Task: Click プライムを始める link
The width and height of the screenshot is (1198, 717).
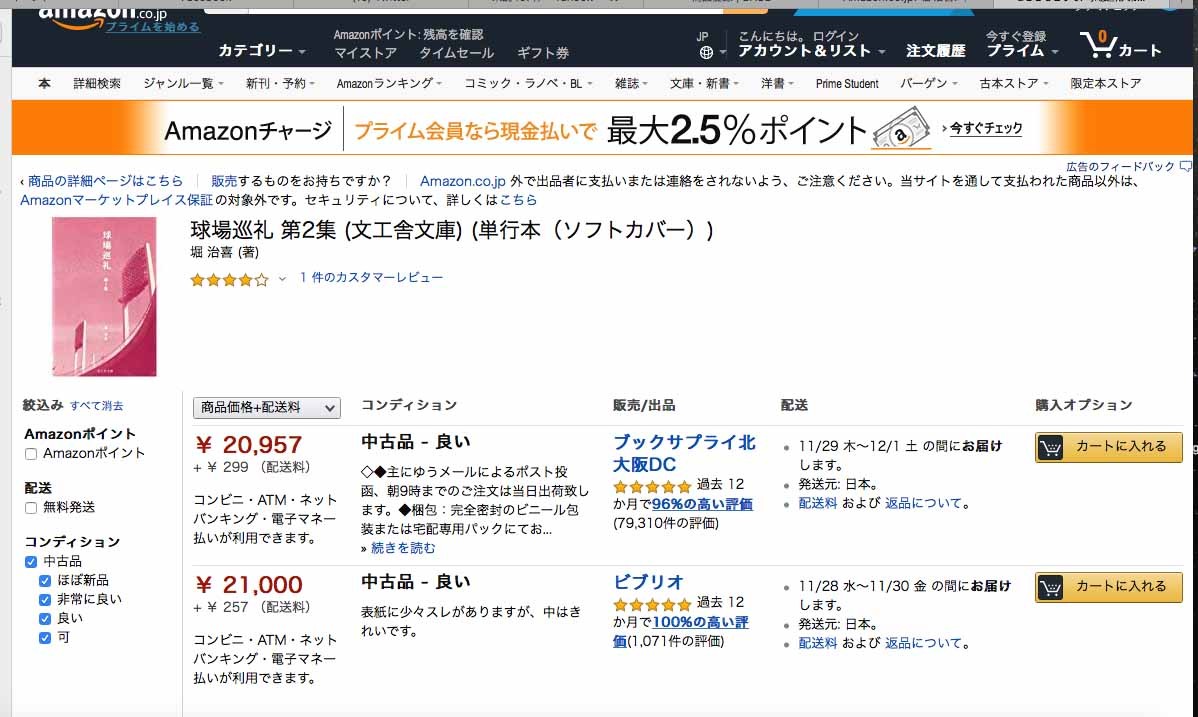Action: [153, 27]
